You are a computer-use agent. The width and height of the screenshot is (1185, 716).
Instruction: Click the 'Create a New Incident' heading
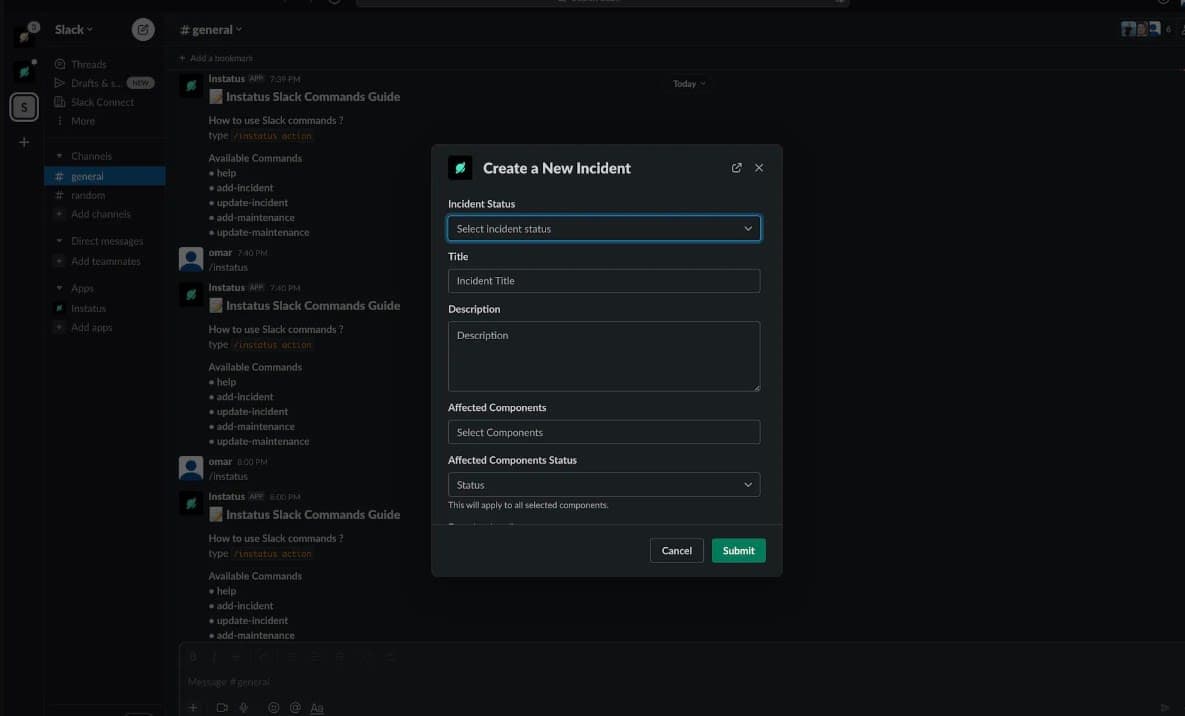(x=557, y=169)
